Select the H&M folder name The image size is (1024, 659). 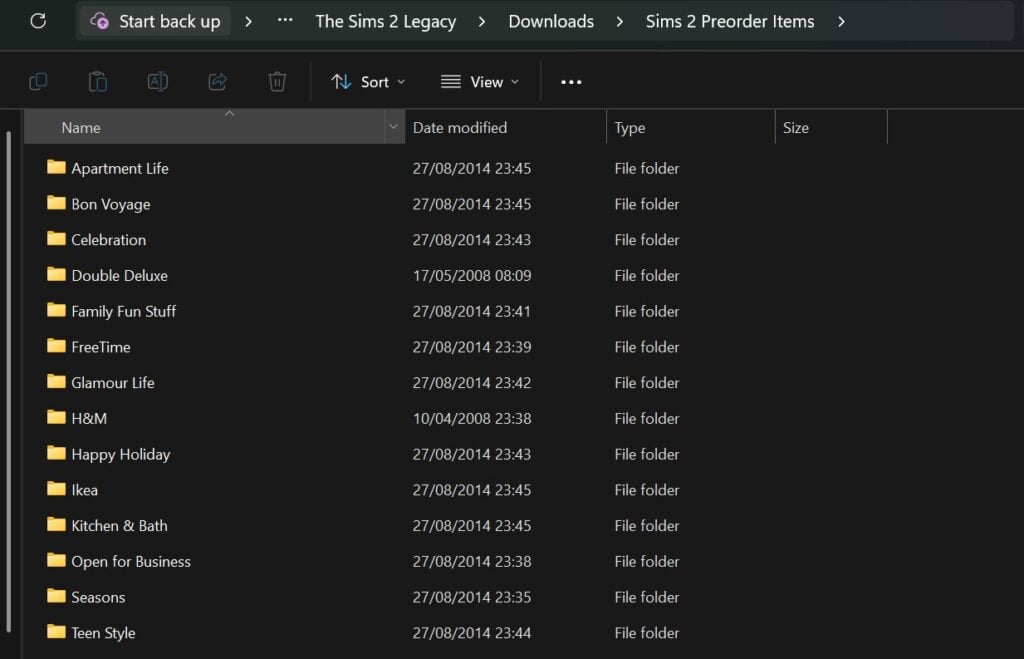(89, 419)
